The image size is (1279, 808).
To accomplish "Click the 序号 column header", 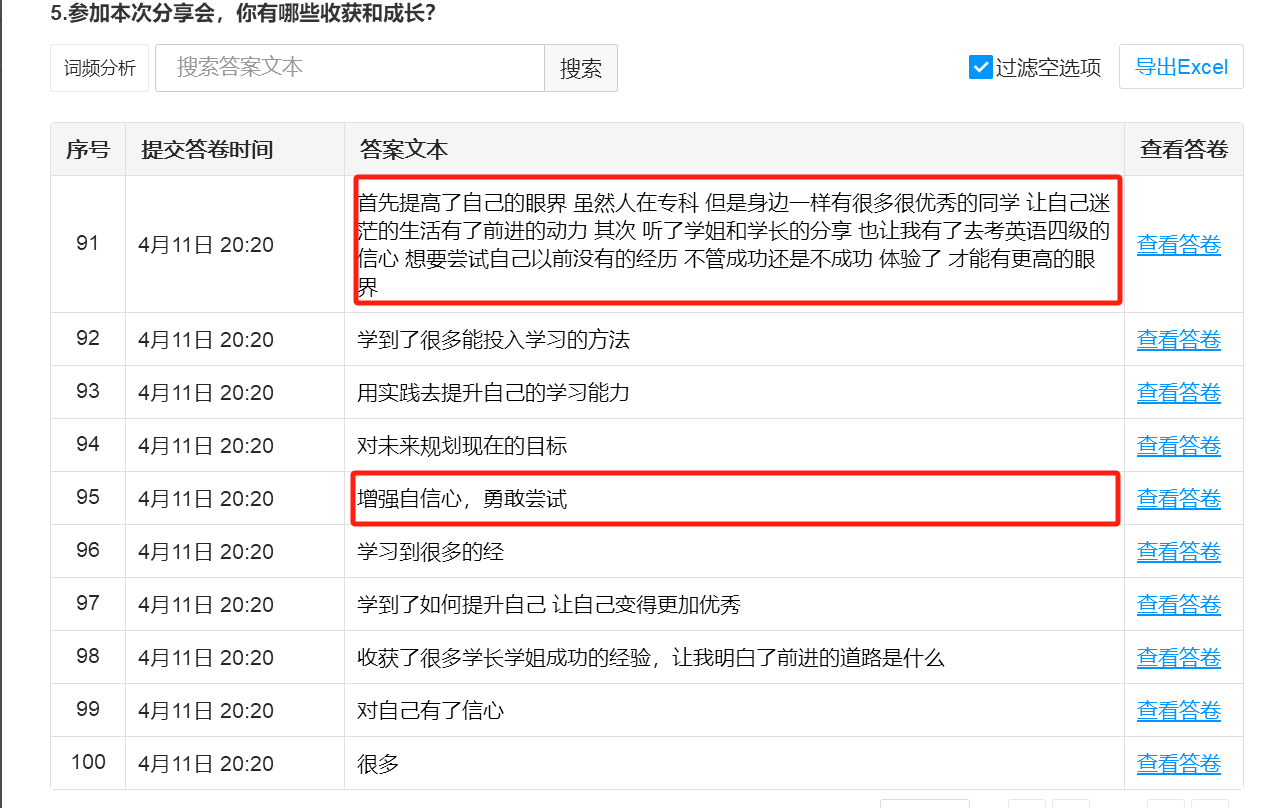I will point(88,150).
